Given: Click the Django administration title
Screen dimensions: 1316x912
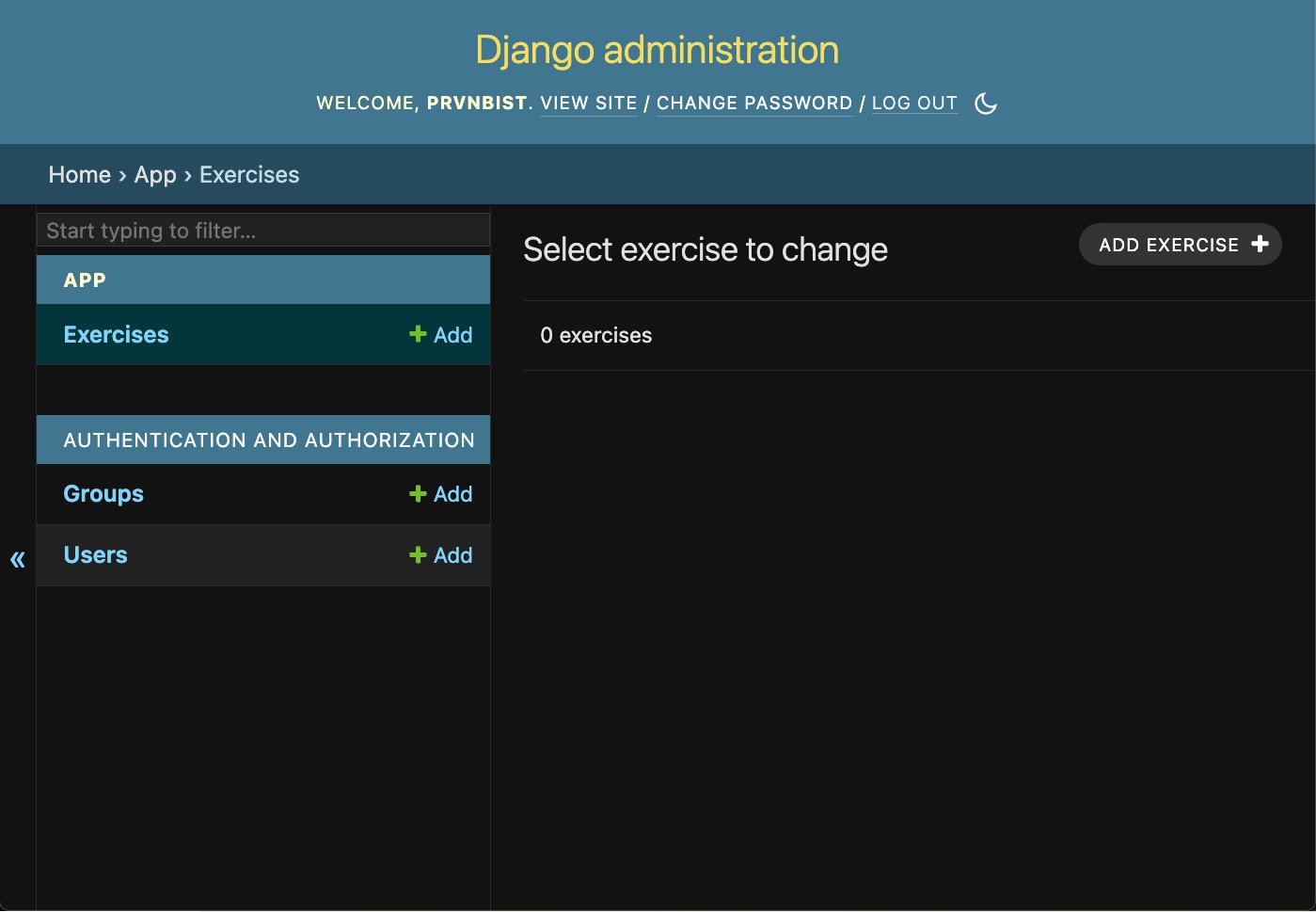Looking at the screenshot, I should tap(658, 50).
